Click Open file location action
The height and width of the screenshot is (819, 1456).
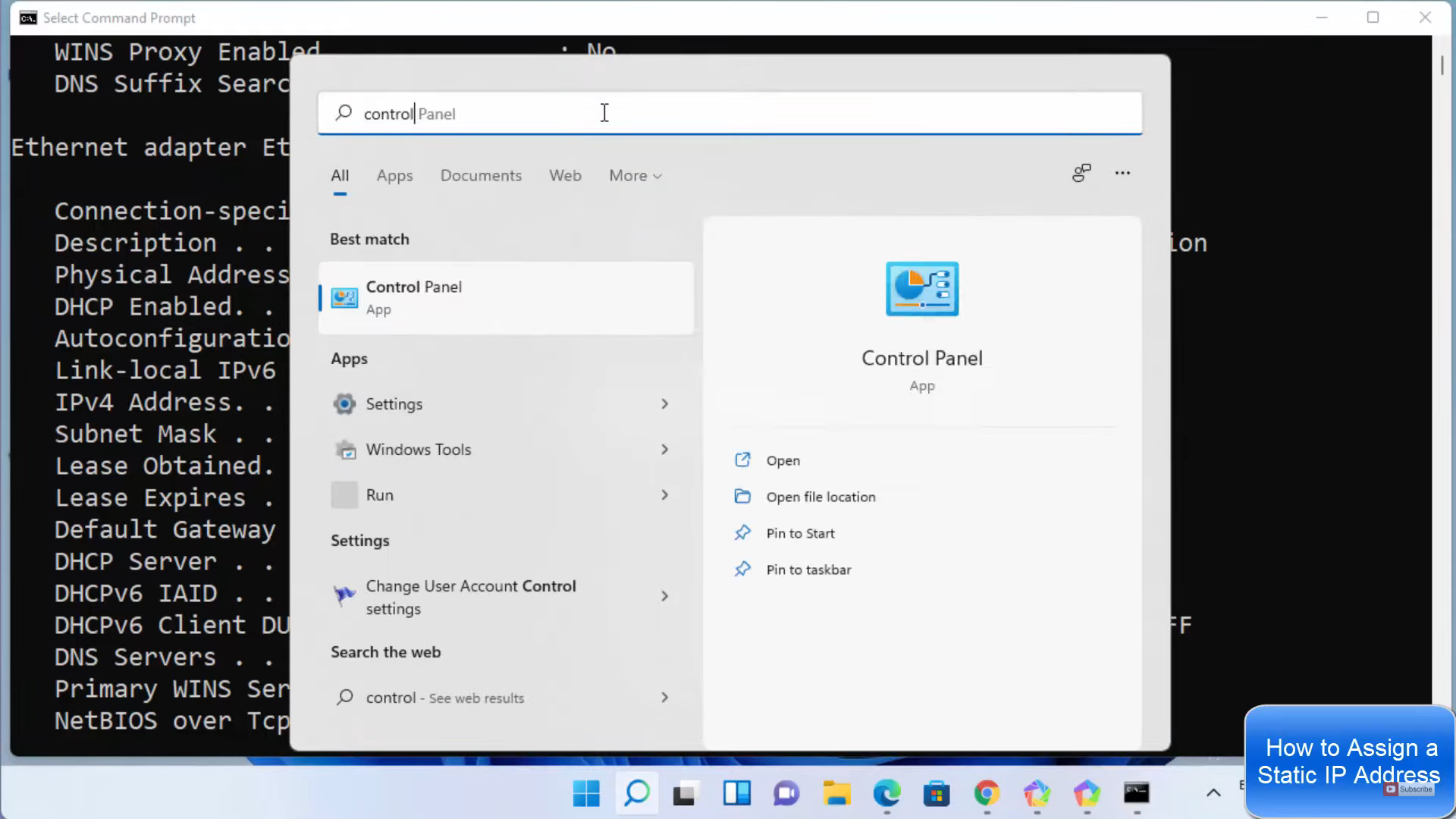tap(821, 497)
